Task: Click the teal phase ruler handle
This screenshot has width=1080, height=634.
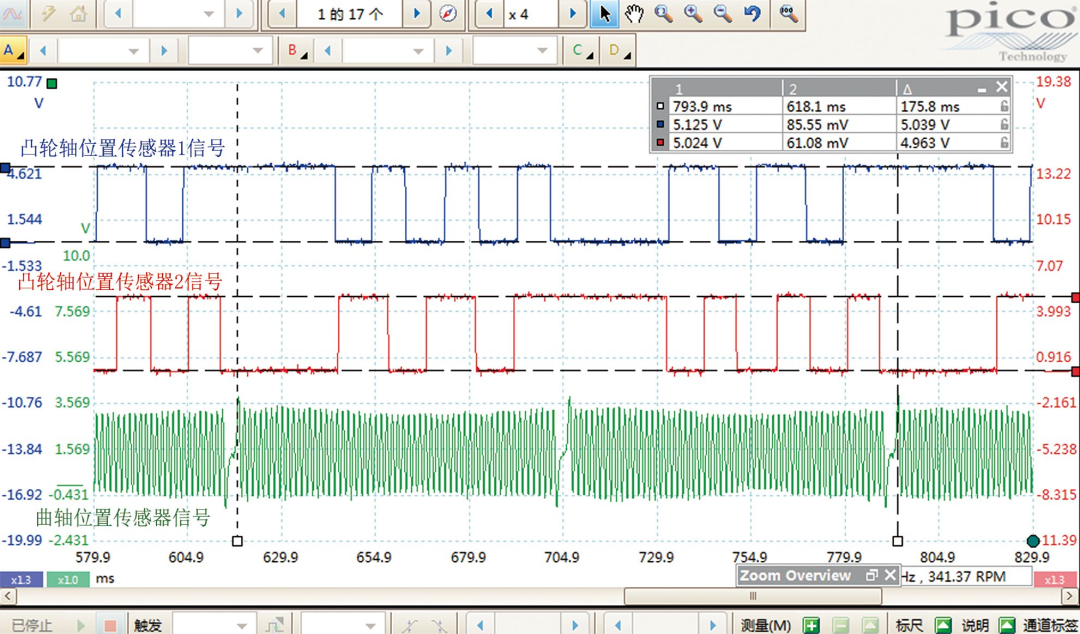Action: tap(1032, 540)
